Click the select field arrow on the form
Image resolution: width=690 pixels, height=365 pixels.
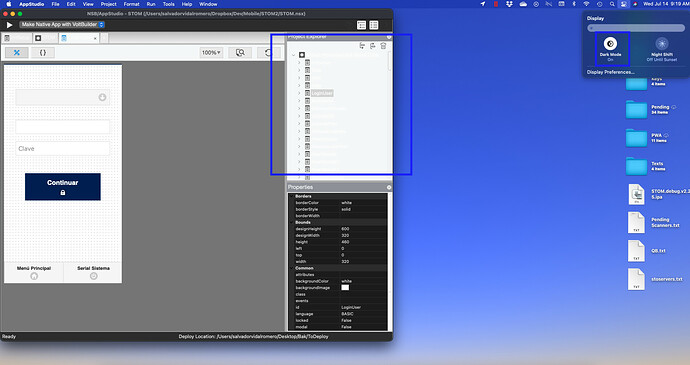[x=102, y=97]
